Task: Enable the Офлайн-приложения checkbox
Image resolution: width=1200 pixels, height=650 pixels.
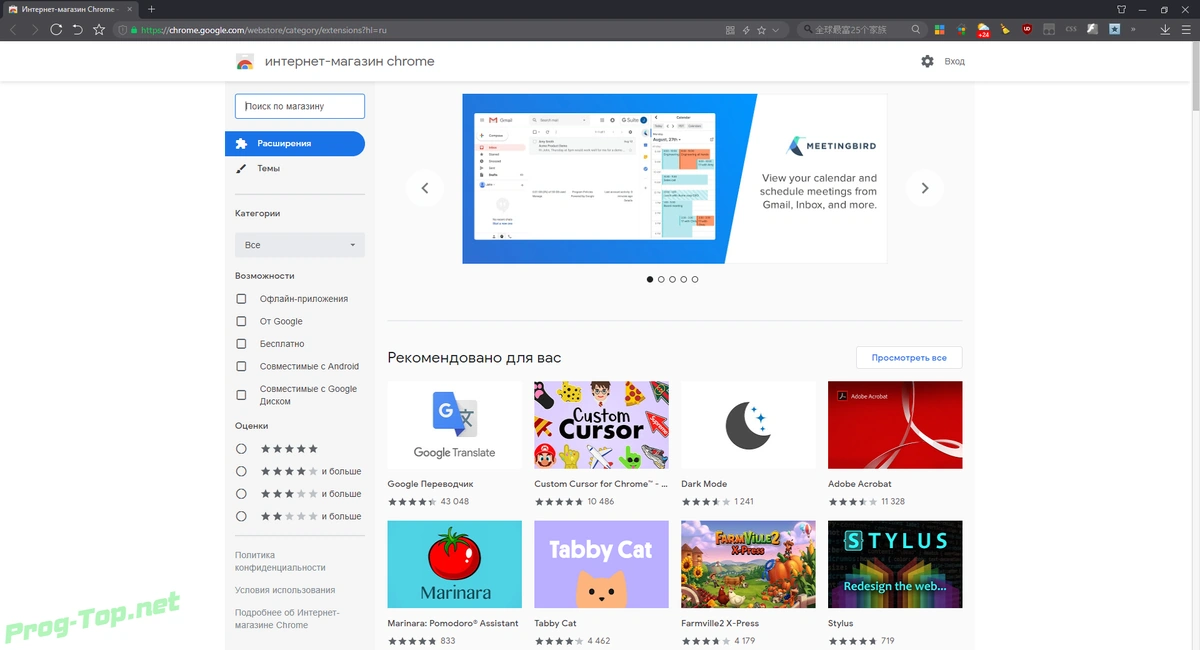Action: pyautogui.click(x=241, y=299)
